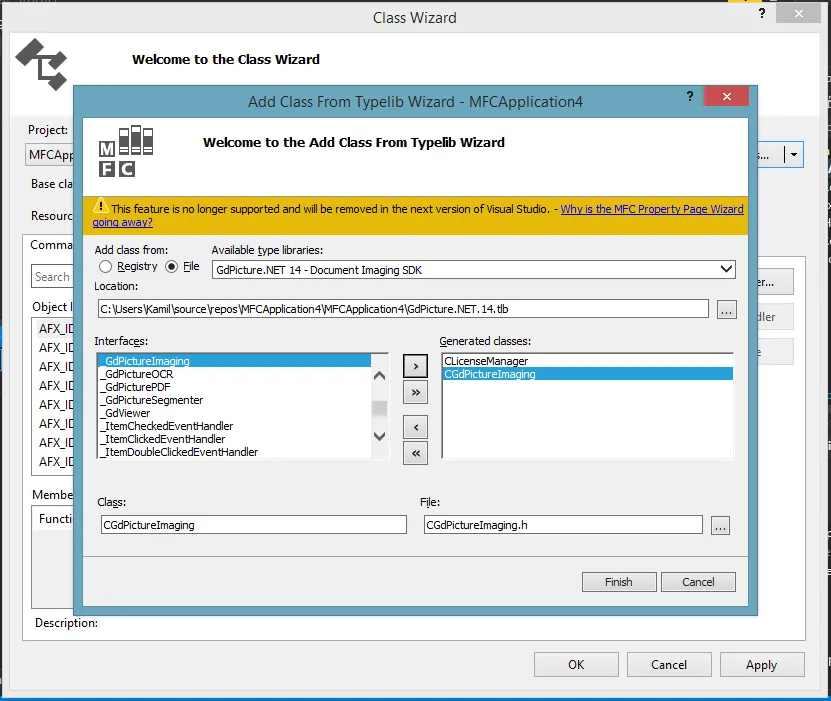
Task: Select the File radio button
Action: click(x=171, y=267)
